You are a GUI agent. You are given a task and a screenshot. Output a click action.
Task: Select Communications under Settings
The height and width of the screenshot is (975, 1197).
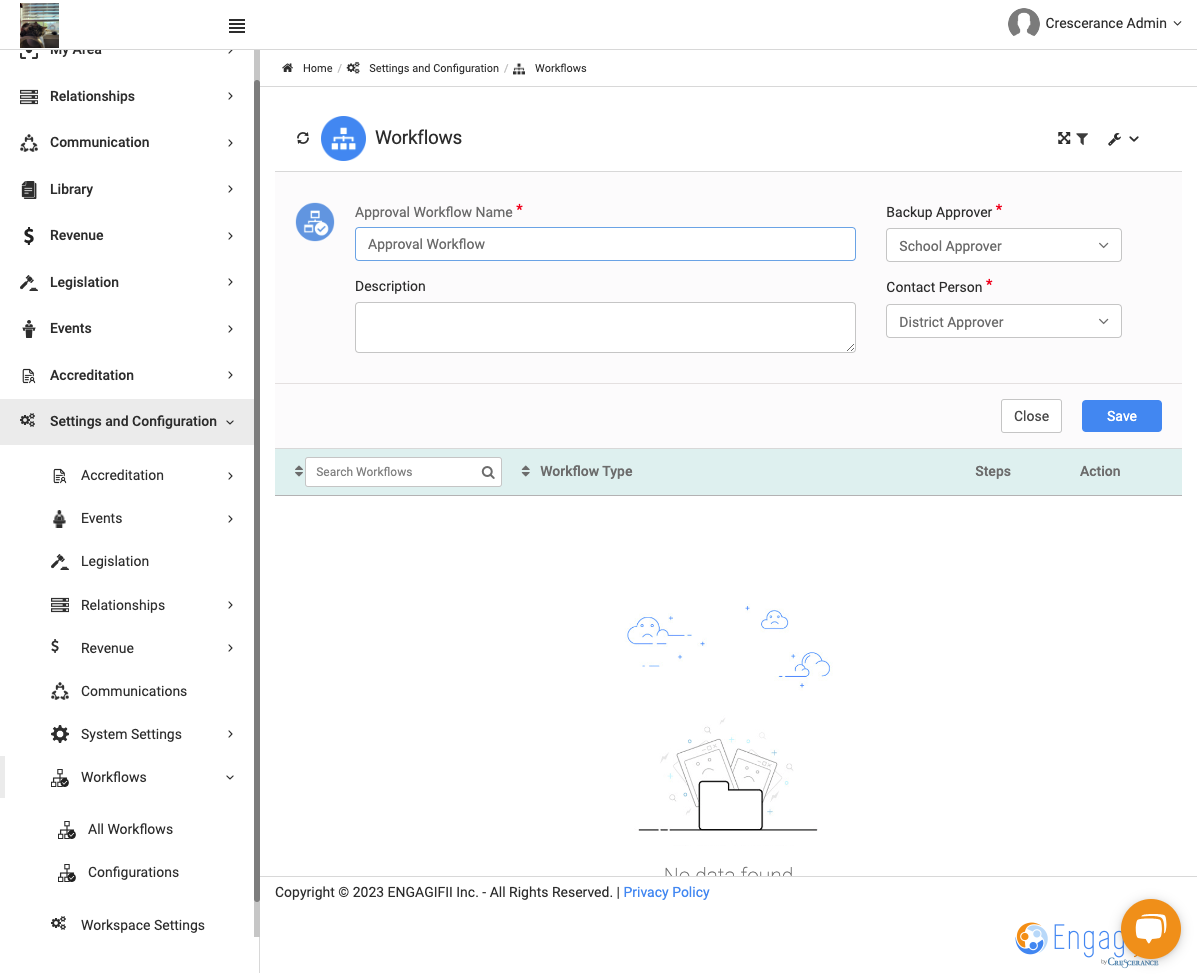point(134,692)
